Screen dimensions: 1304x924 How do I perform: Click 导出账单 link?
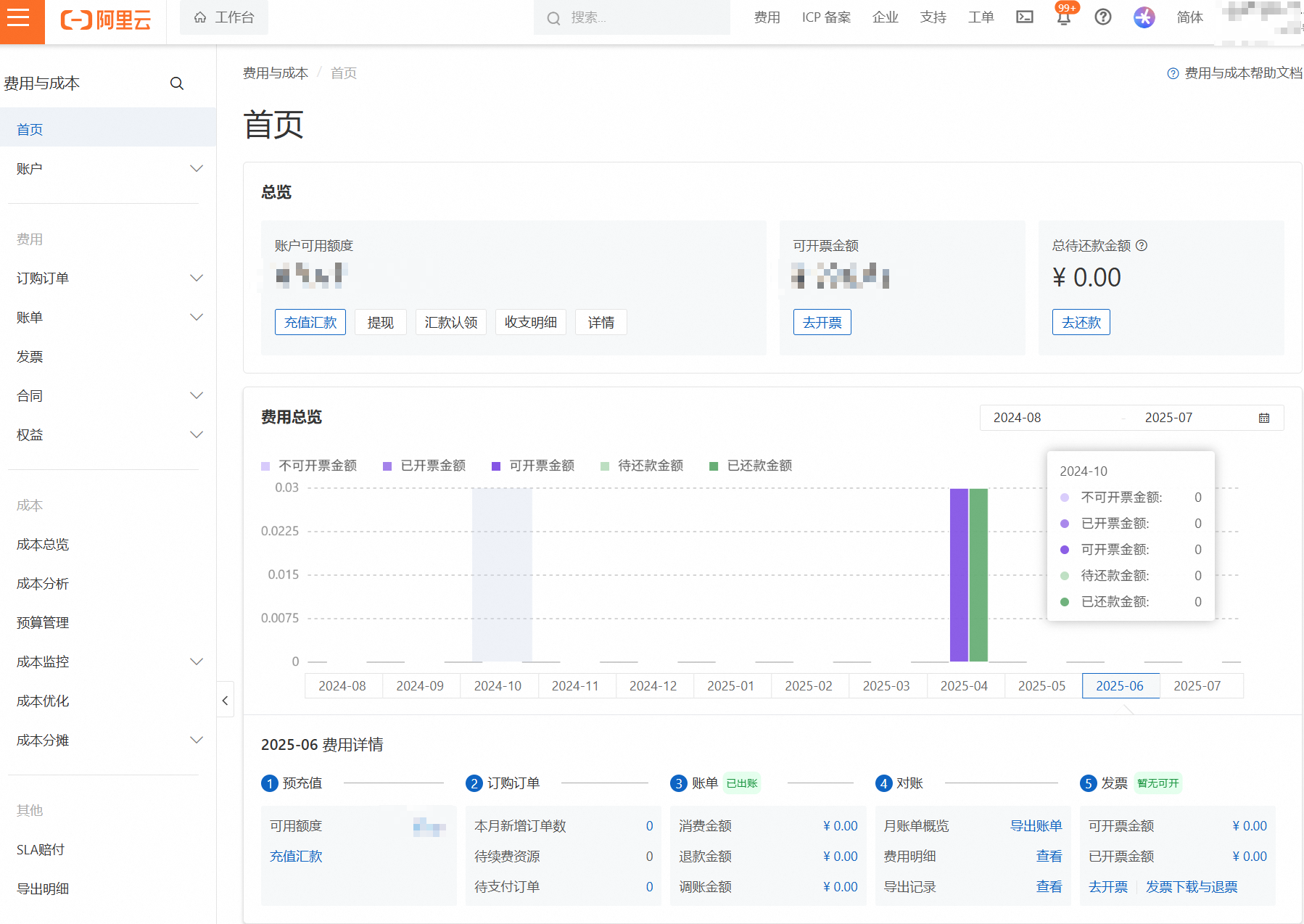pos(1036,826)
